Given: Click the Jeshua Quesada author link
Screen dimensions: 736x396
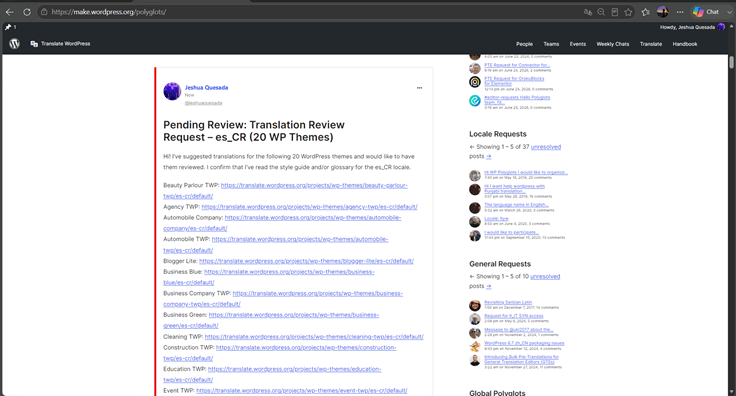Looking at the screenshot, I should coord(206,87).
